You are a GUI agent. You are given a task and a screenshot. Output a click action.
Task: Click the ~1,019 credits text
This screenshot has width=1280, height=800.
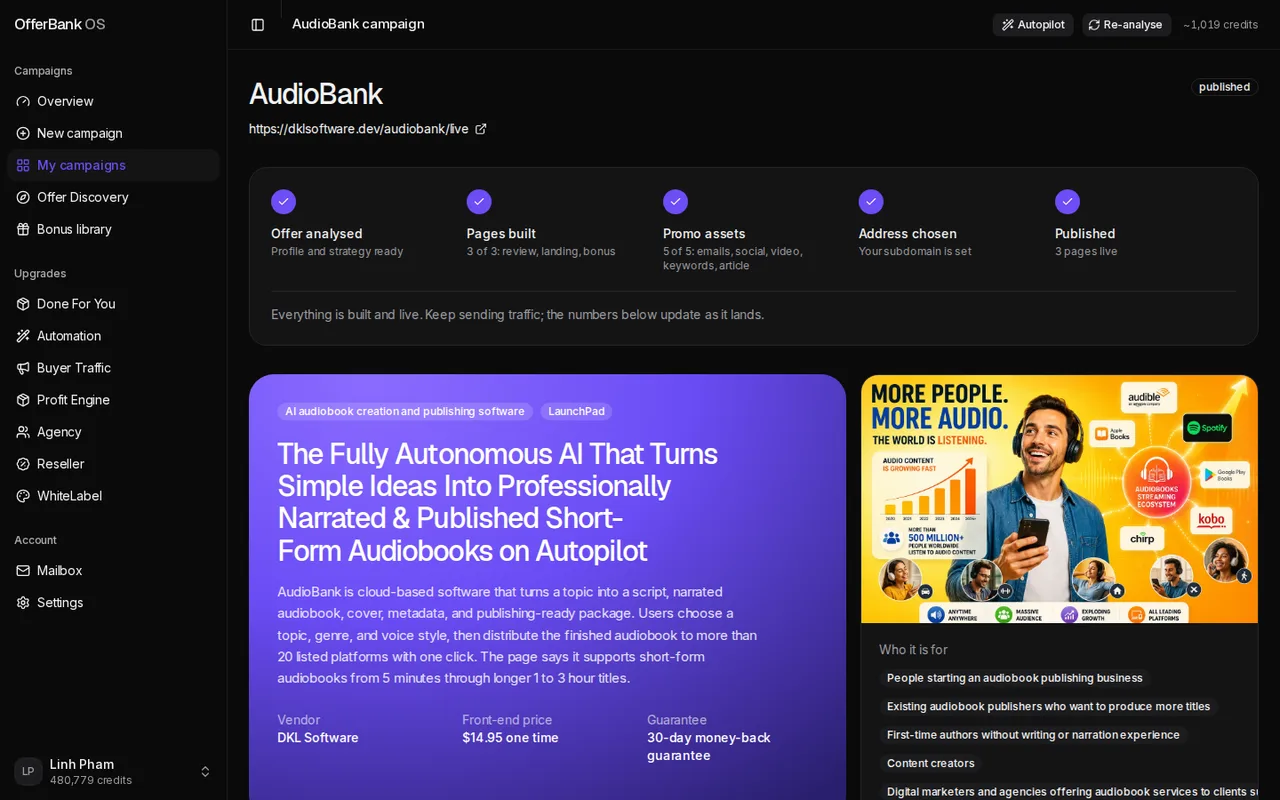click(1220, 24)
